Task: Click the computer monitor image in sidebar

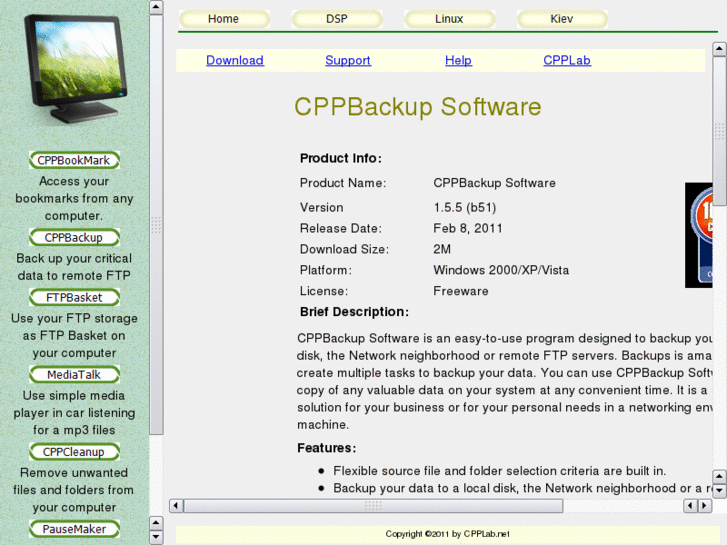Action: pos(76,69)
